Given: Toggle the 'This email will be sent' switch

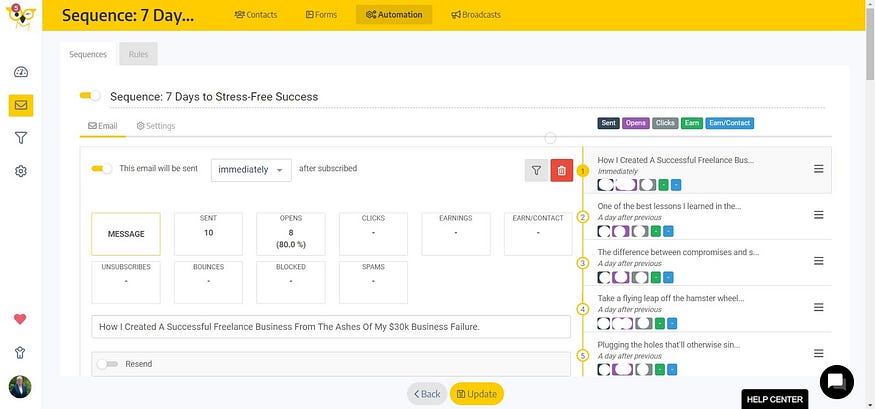Looking at the screenshot, I should pos(102,169).
